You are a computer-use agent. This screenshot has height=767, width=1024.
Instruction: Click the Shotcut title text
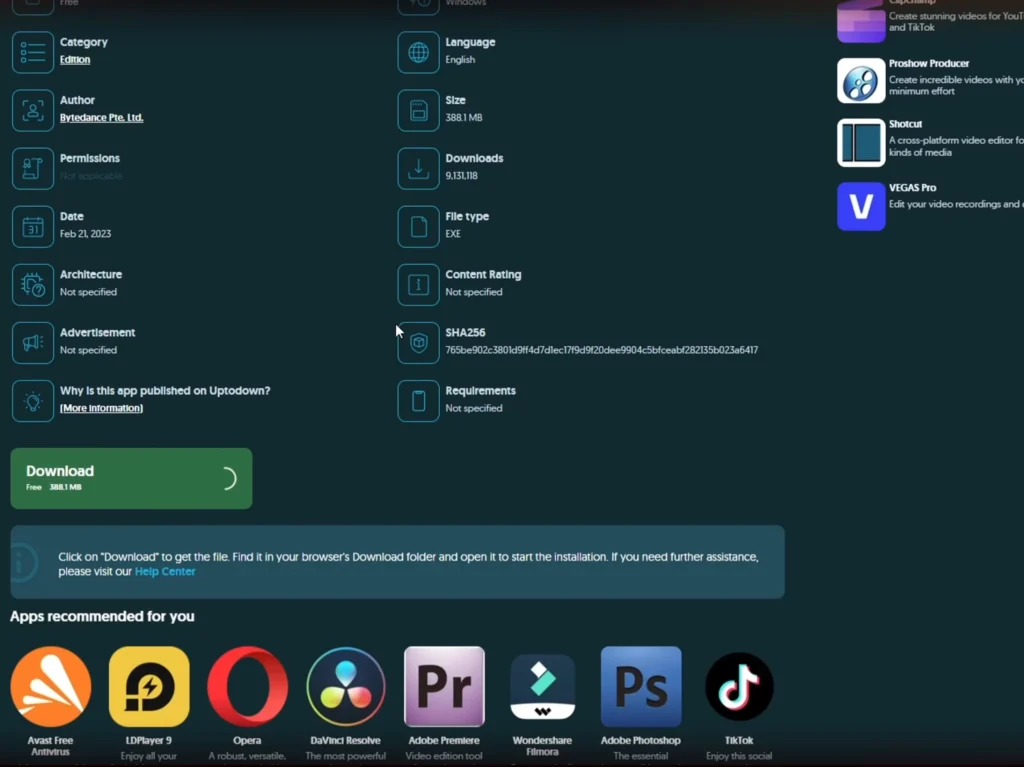click(905, 124)
